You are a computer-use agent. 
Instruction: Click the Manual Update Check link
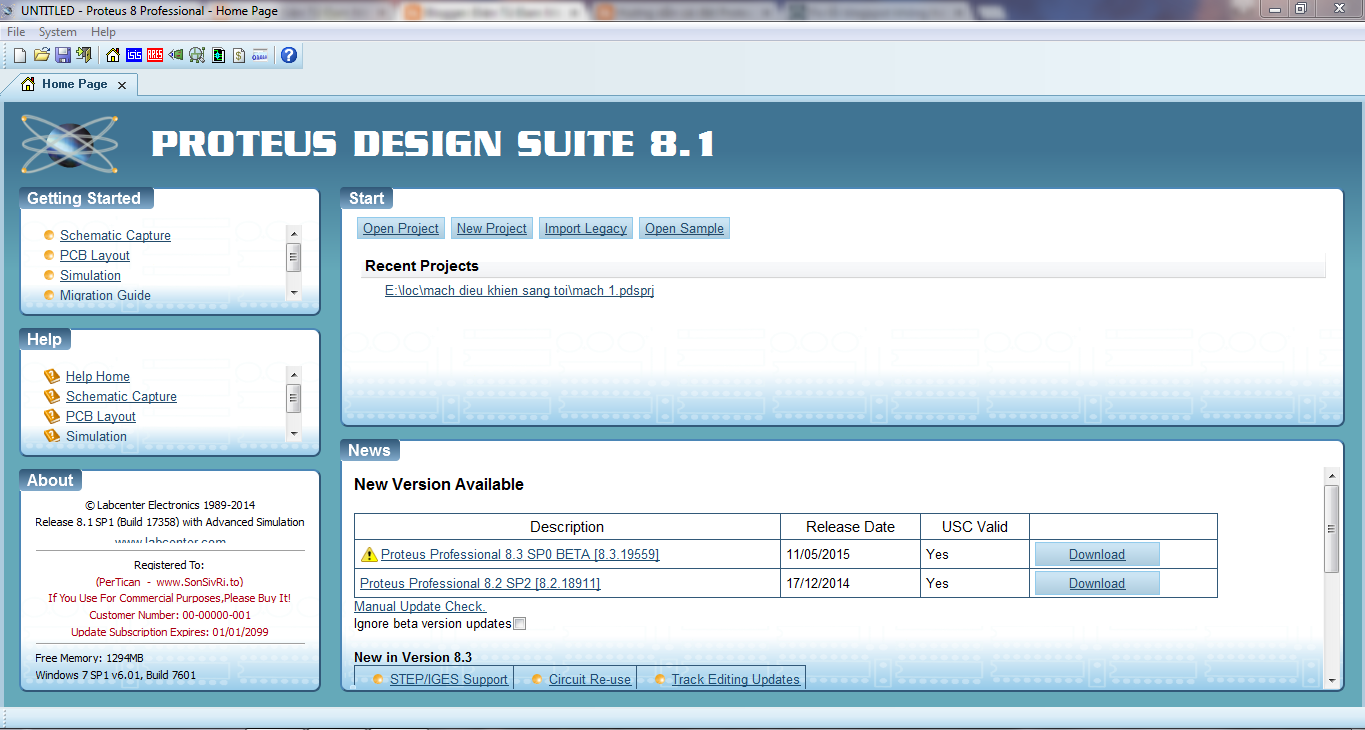point(420,606)
